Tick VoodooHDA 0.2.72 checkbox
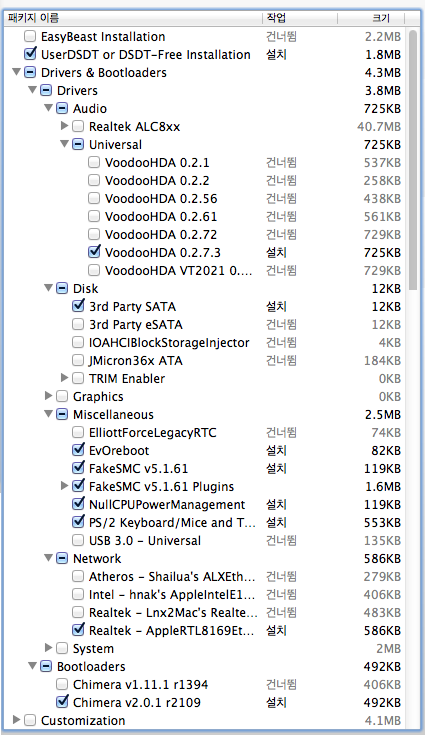 [94, 234]
